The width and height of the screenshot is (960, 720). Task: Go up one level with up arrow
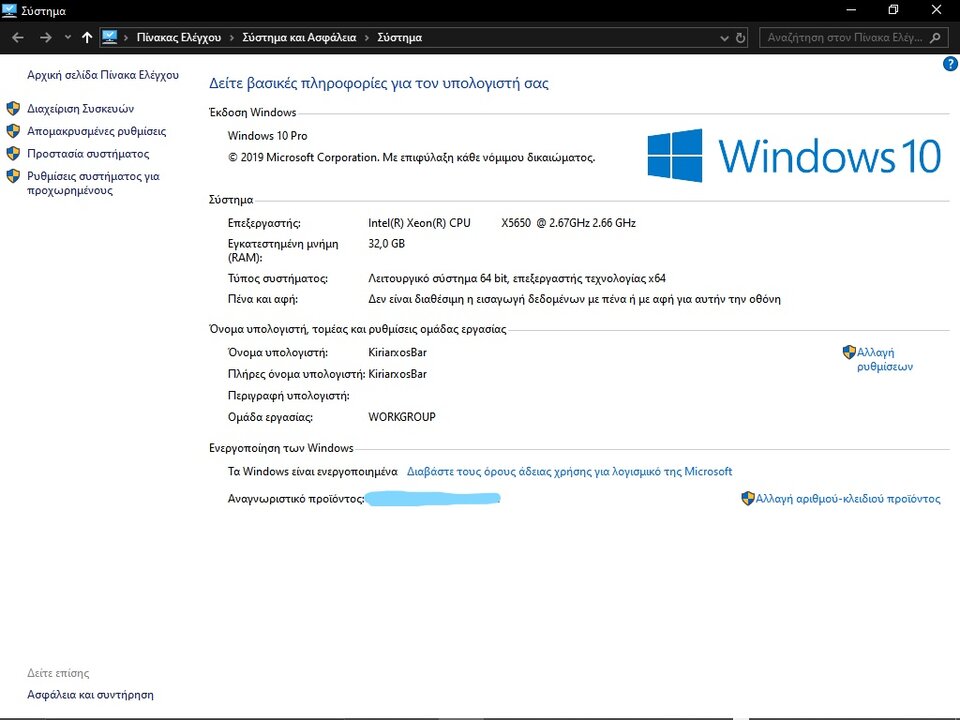pyautogui.click(x=87, y=38)
